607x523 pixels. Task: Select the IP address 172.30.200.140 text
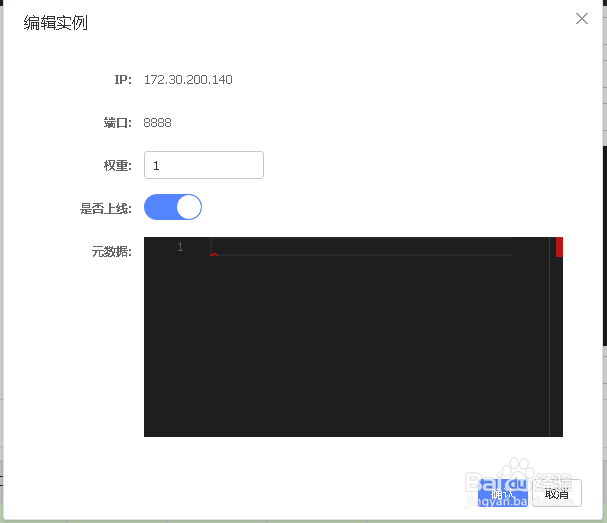[x=188, y=80]
